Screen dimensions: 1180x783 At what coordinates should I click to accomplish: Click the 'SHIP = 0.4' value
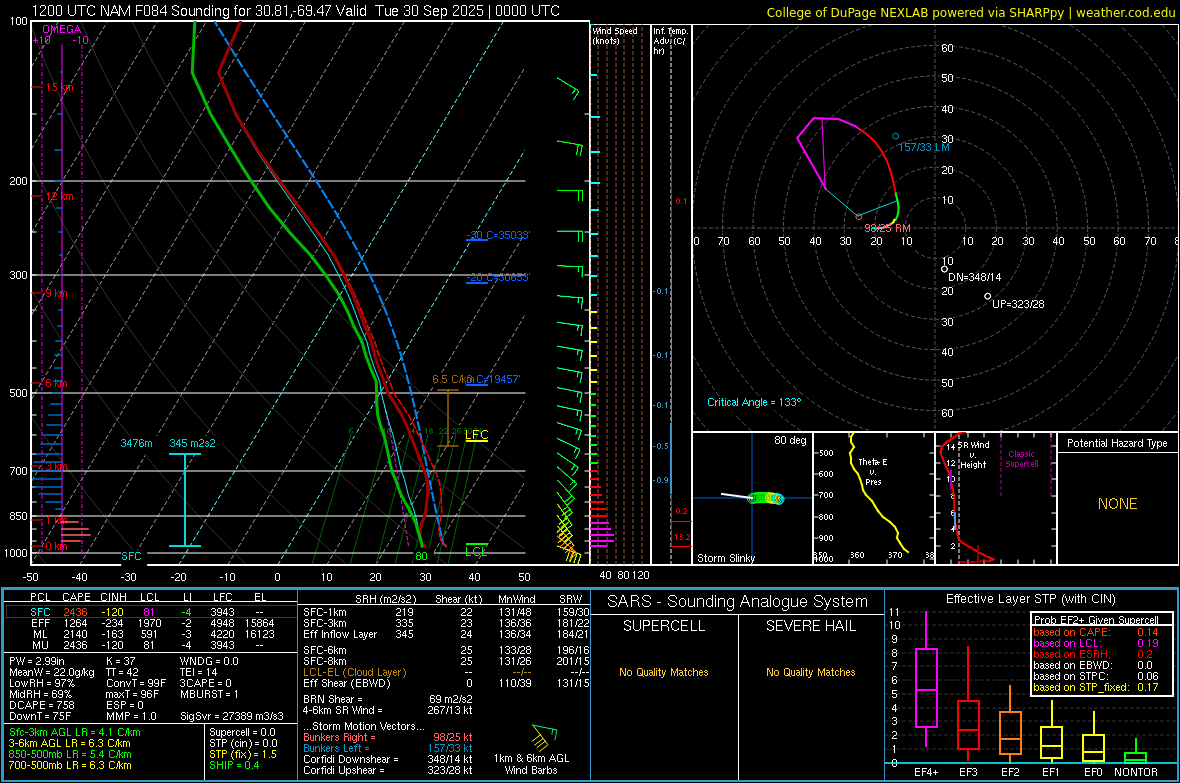point(234,765)
